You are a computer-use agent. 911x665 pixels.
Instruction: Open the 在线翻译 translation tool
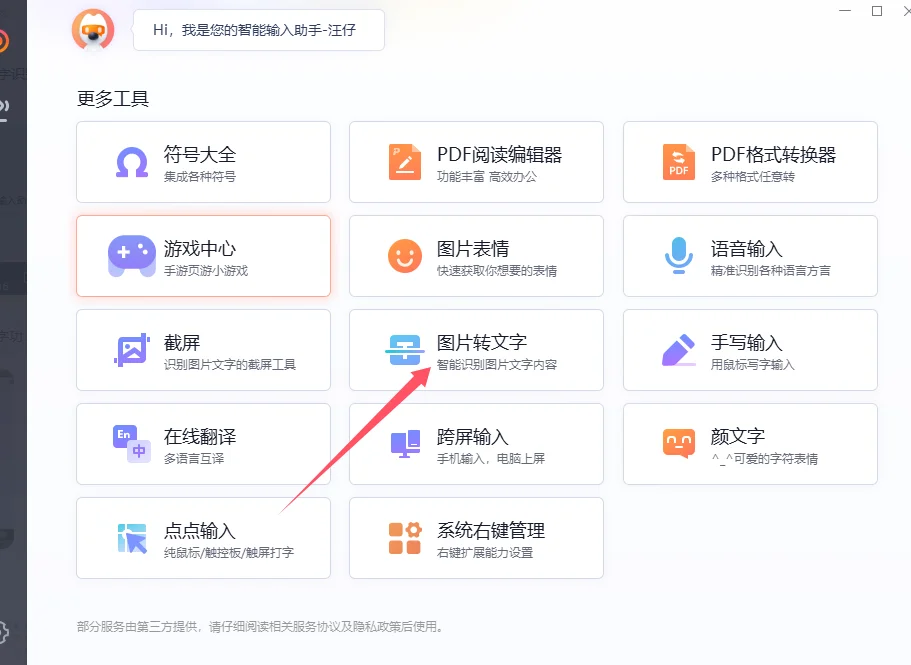pos(203,444)
